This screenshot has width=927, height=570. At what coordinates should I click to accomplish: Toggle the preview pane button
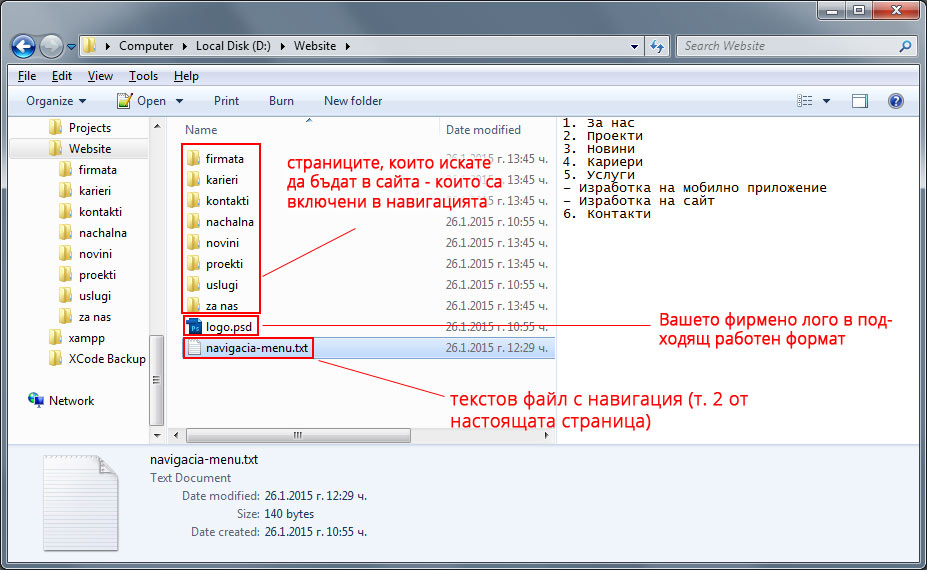tap(859, 101)
